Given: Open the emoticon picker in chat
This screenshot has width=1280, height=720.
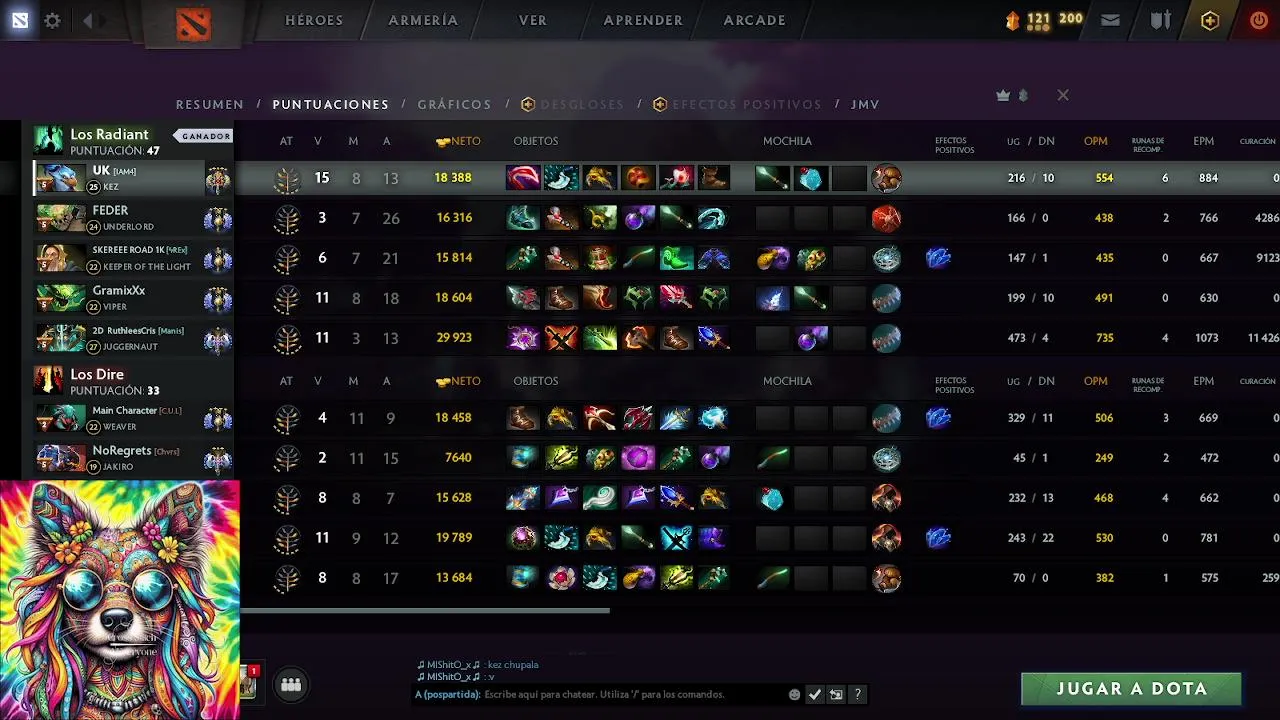Looking at the screenshot, I should click(x=794, y=694).
